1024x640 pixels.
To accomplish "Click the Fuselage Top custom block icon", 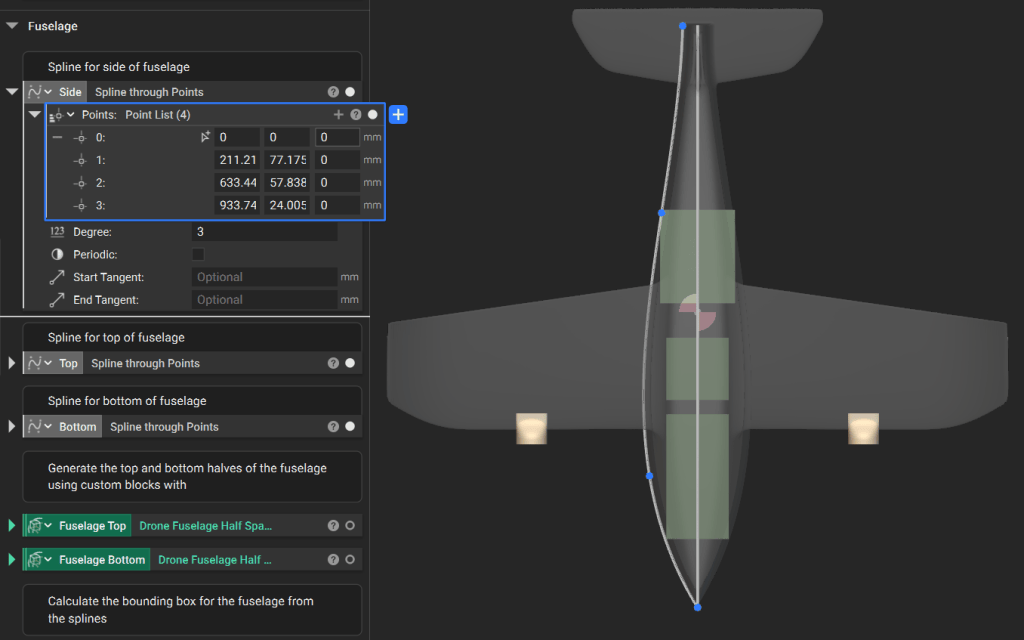I will pos(35,525).
